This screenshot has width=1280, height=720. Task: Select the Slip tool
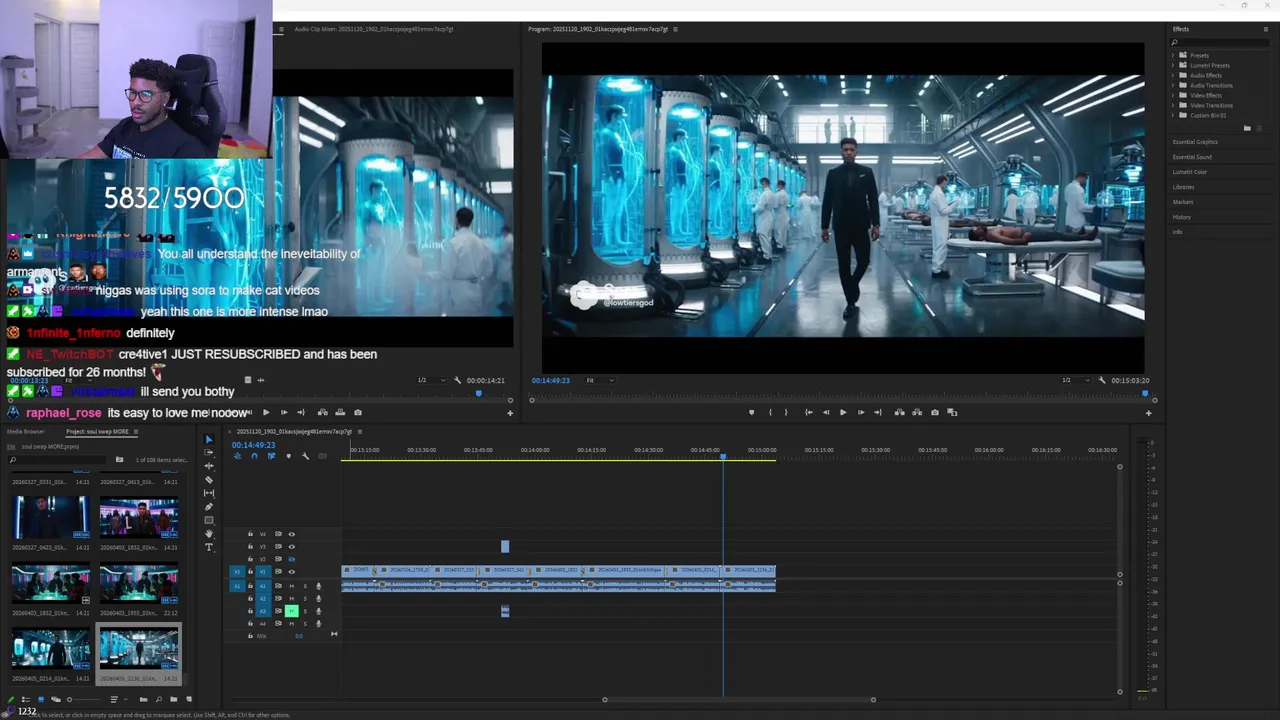[209, 493]
